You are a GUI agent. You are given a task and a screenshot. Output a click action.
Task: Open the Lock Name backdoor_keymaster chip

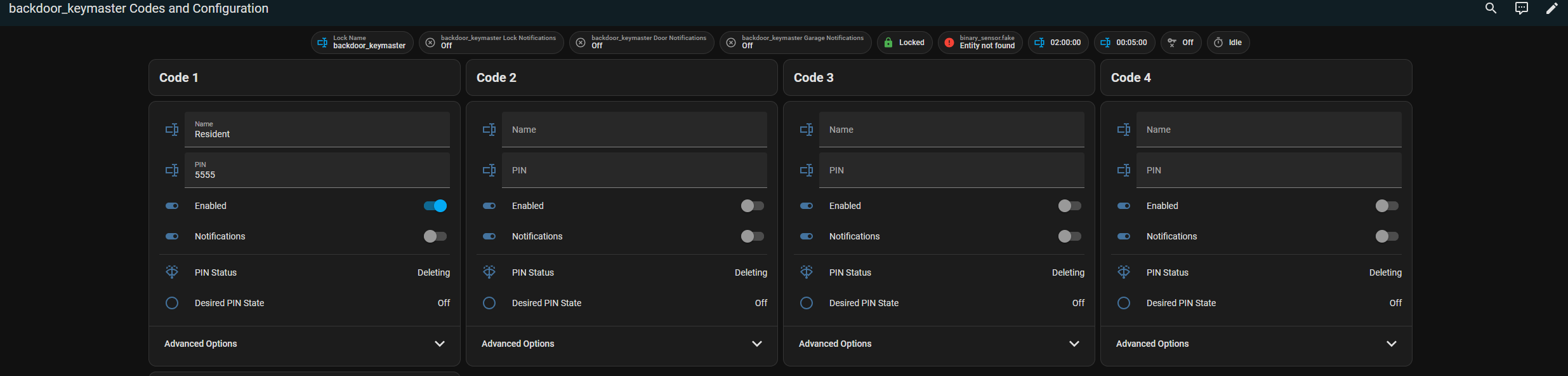point(362,43)
